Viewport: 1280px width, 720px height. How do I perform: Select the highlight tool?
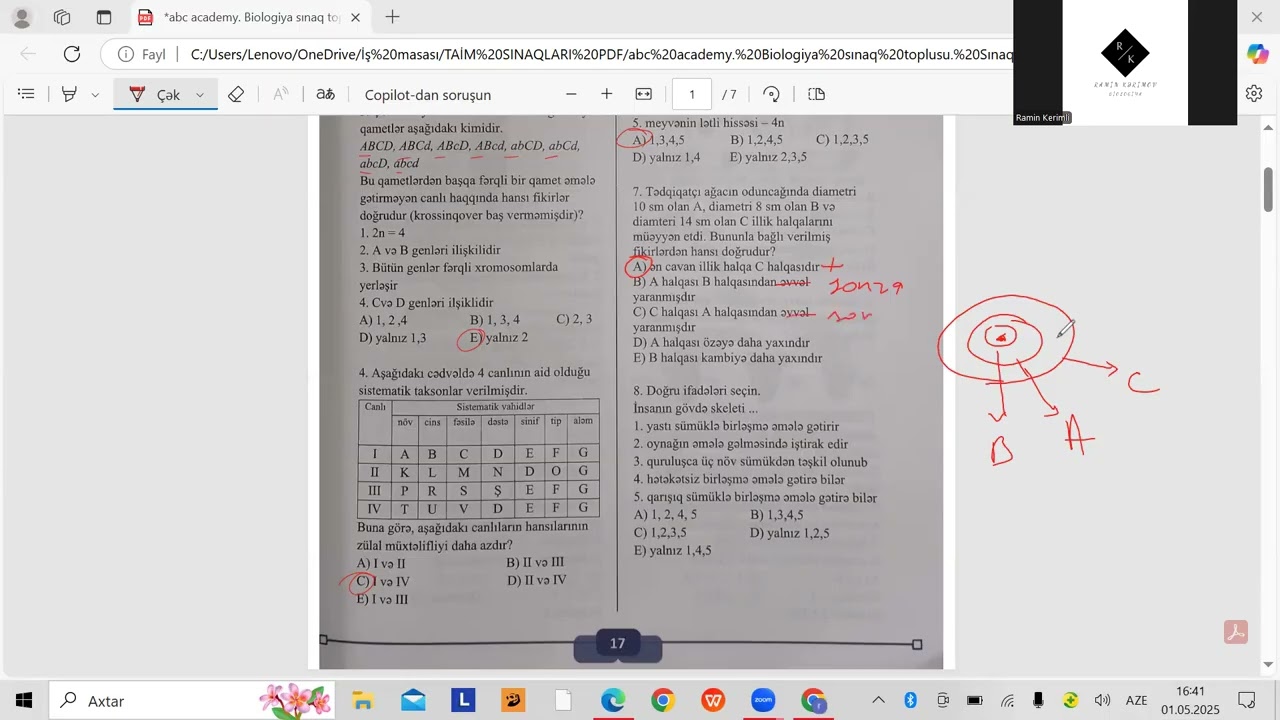[69, 94]
